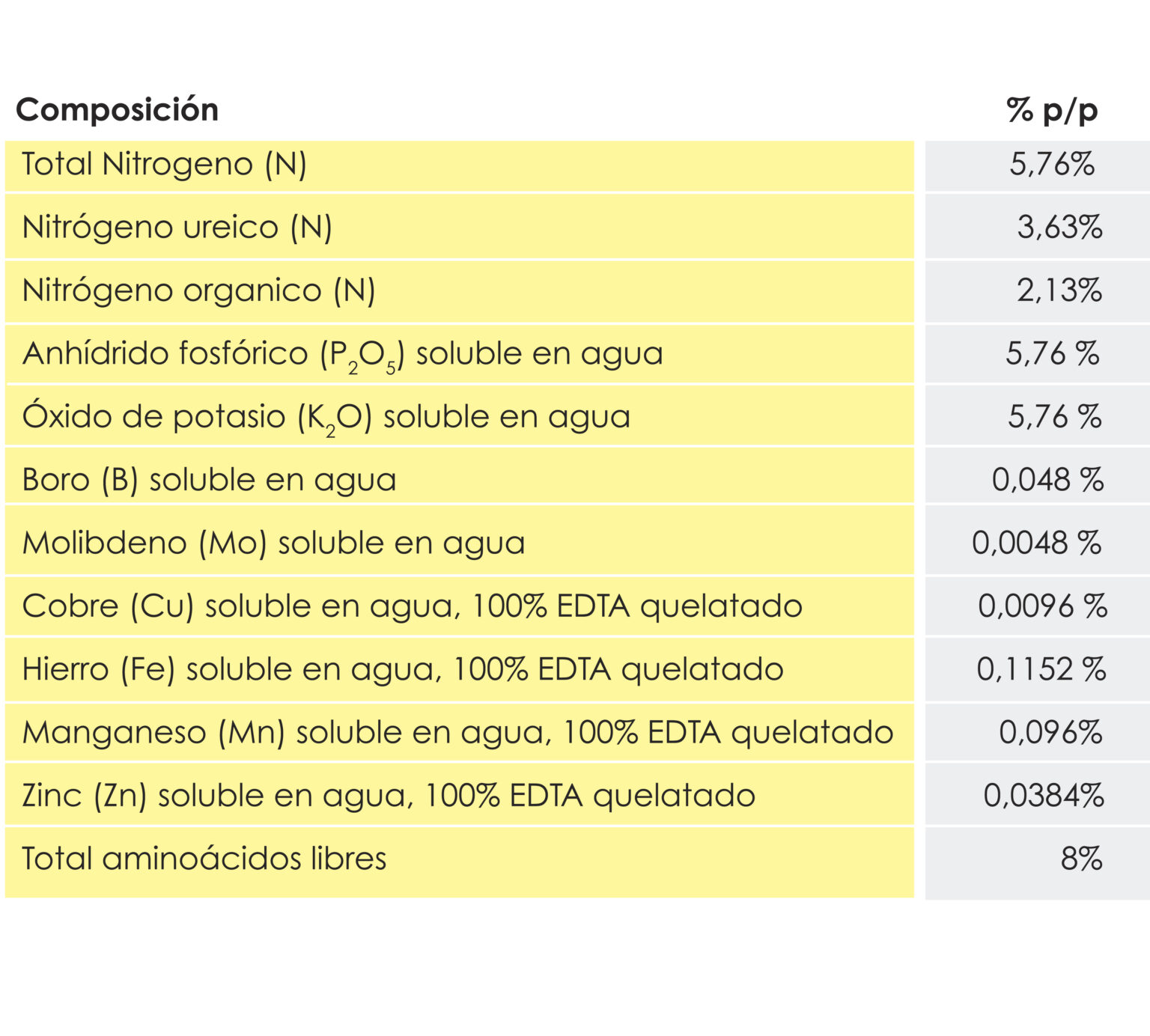Click the Cobre (Cu) EDTA quelatado label
This screenshot has height=1036, width=1150.
click(413, 606)
